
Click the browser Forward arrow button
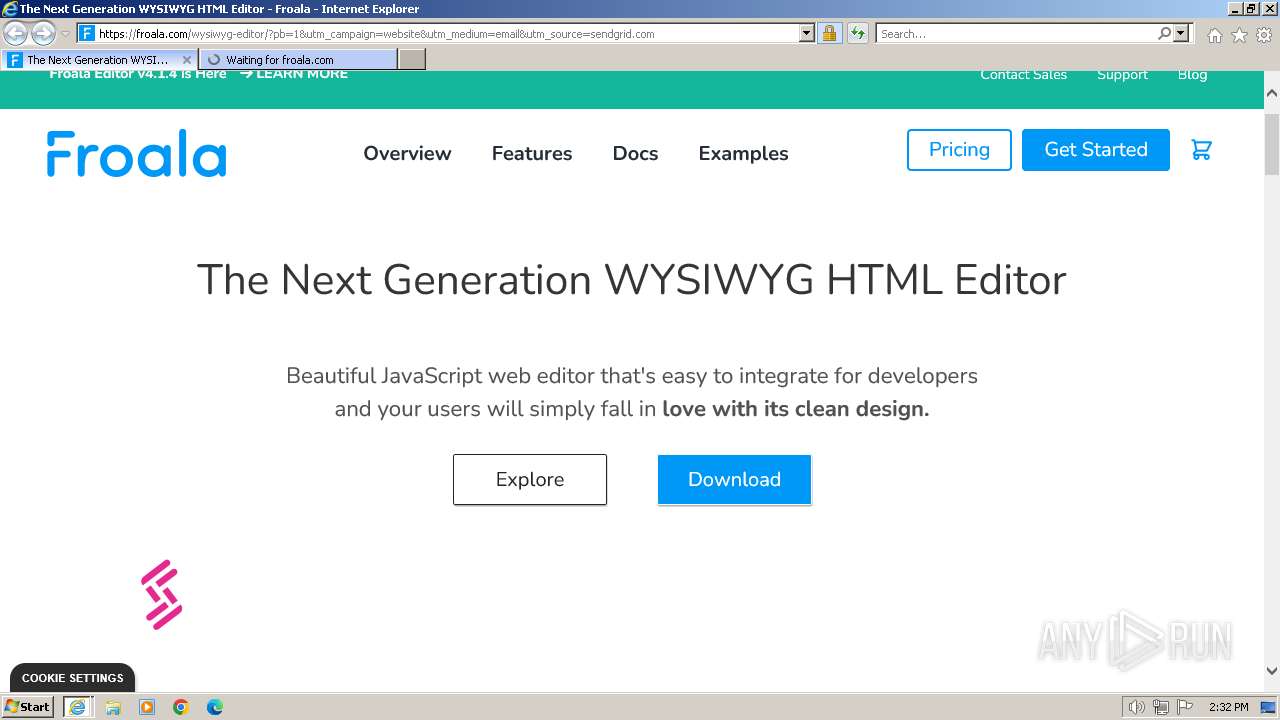click(x=43, y=33)
